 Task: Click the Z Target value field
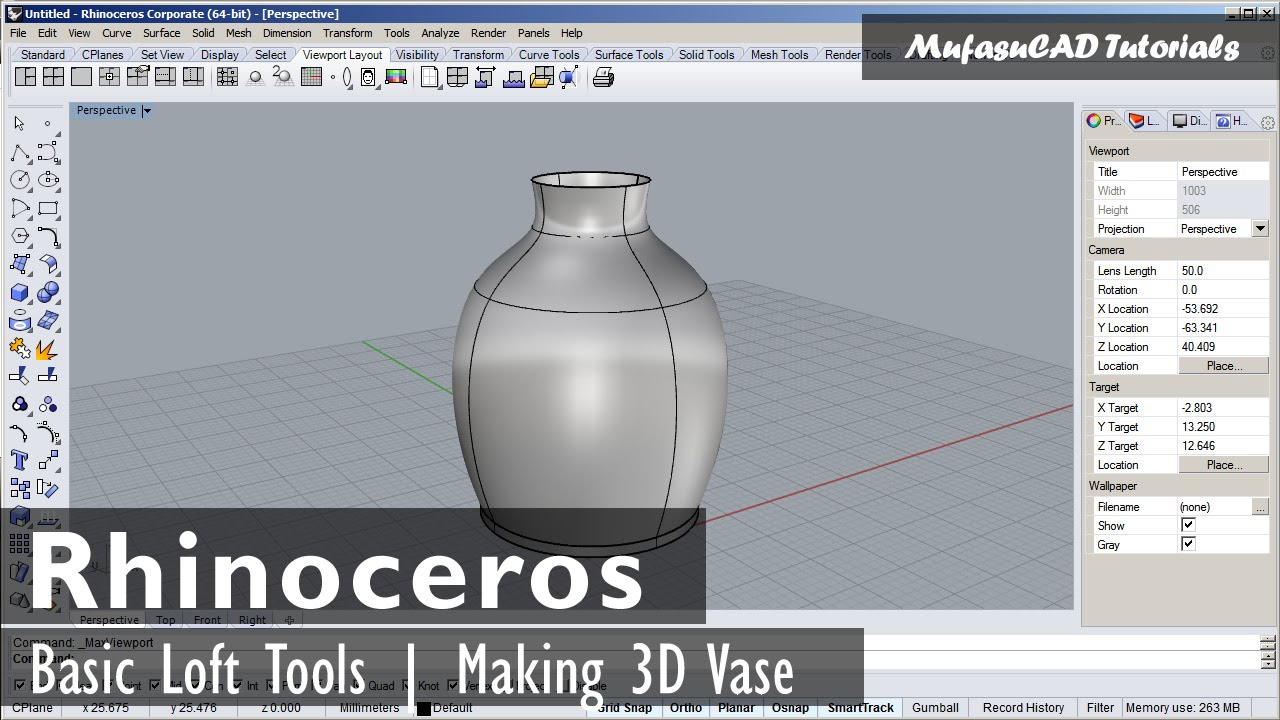pyautogui.click(x=1224, y=445)
